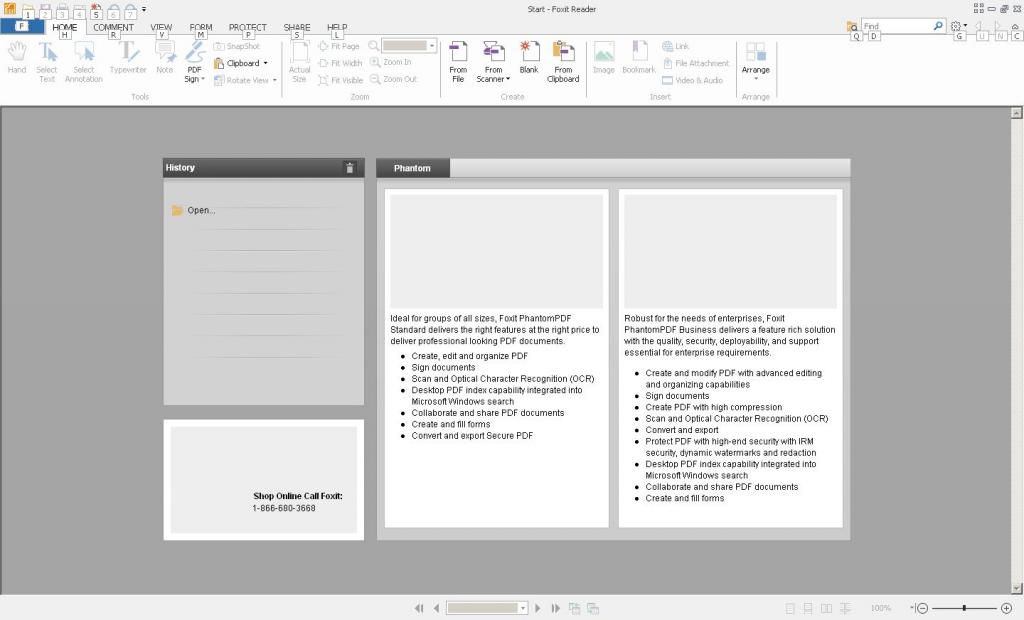Clear History with the trash icon
This screenshot has width=1024, height=620.
coord(349,168)
